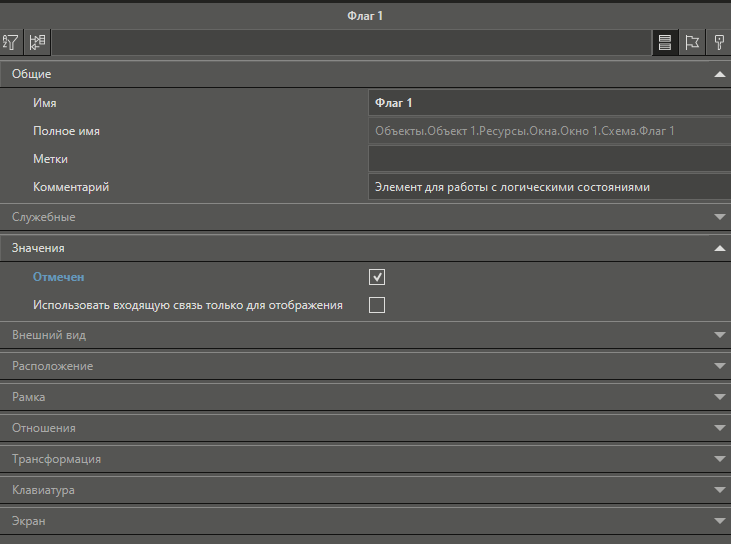Screen dimensions: 731x544
Task: Expand the Экран section
Action: (719, 521)
